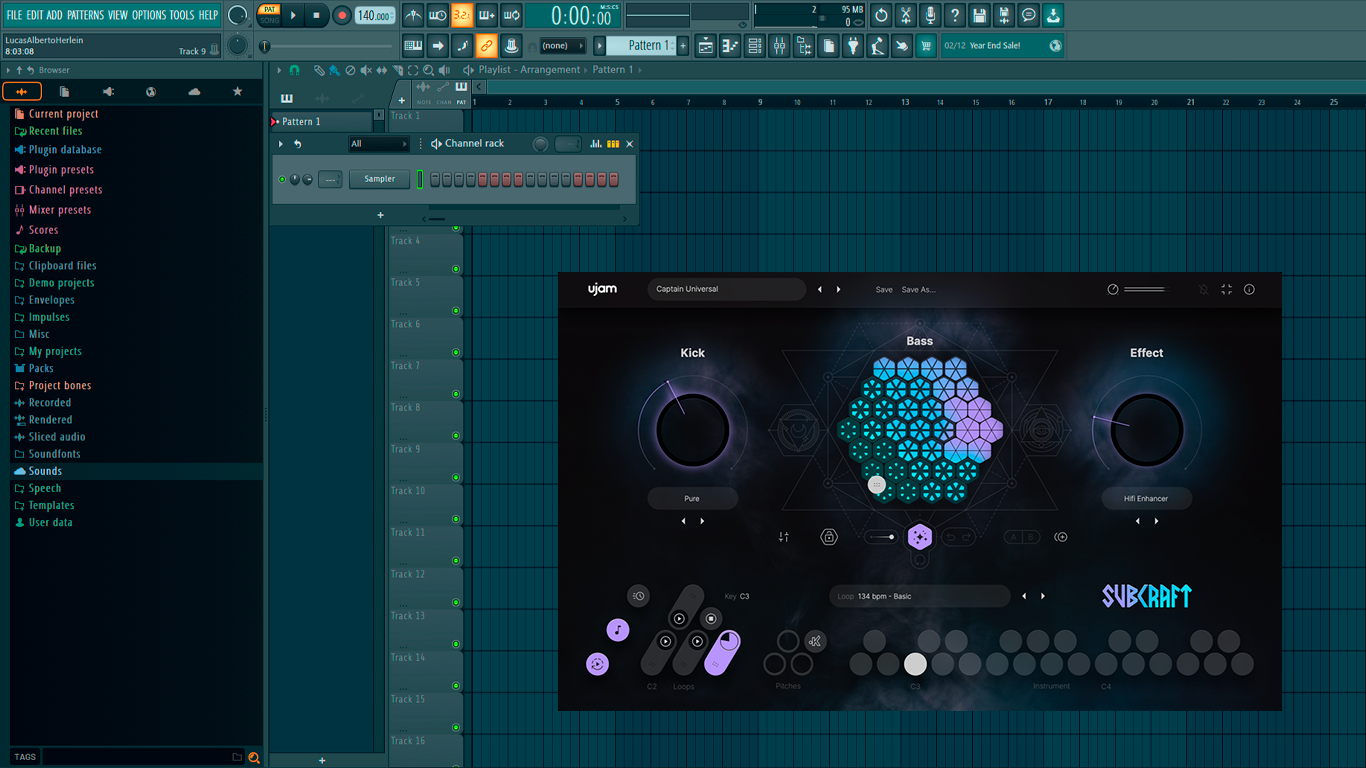The height and width of the screenshot is (768, 1366).
Task: Open the channel rack All filter dropdown
Action: [x=378, y=144]
